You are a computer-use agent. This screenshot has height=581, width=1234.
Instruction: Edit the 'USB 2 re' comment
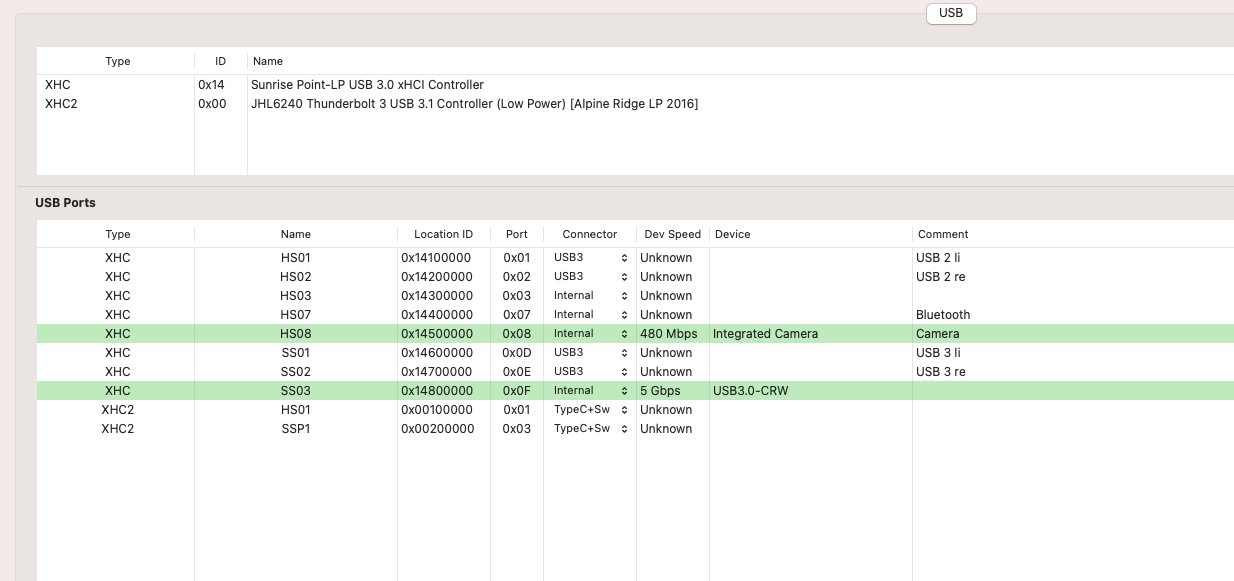point(940,277)
